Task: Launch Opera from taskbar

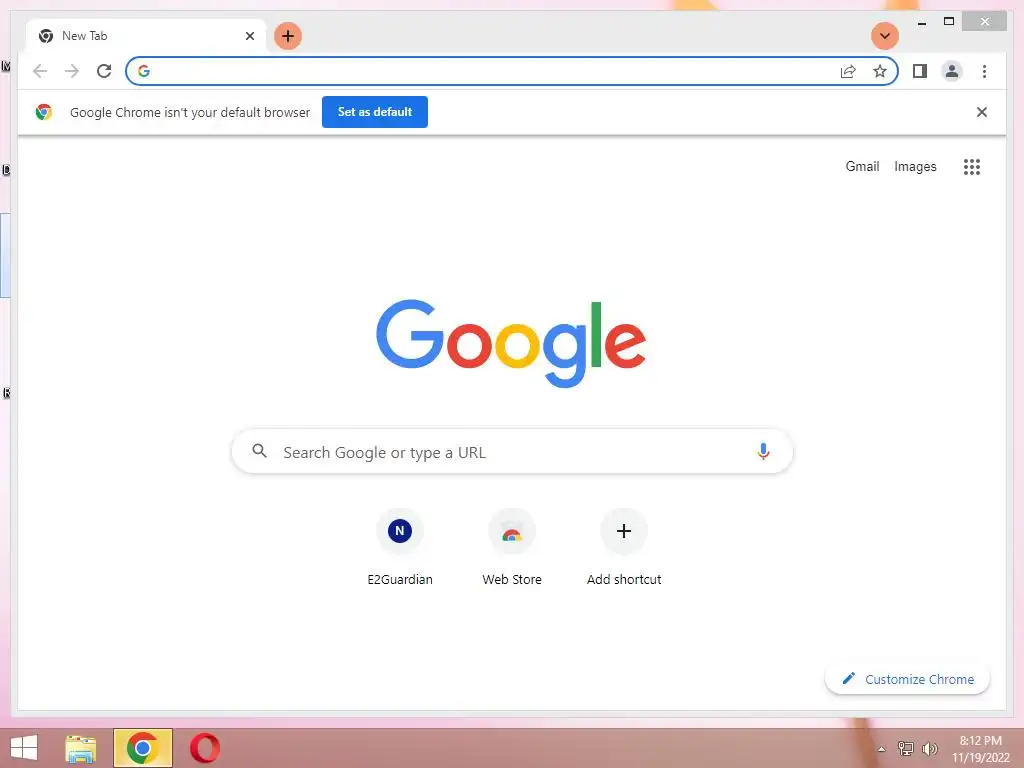Action: point(204,748)
